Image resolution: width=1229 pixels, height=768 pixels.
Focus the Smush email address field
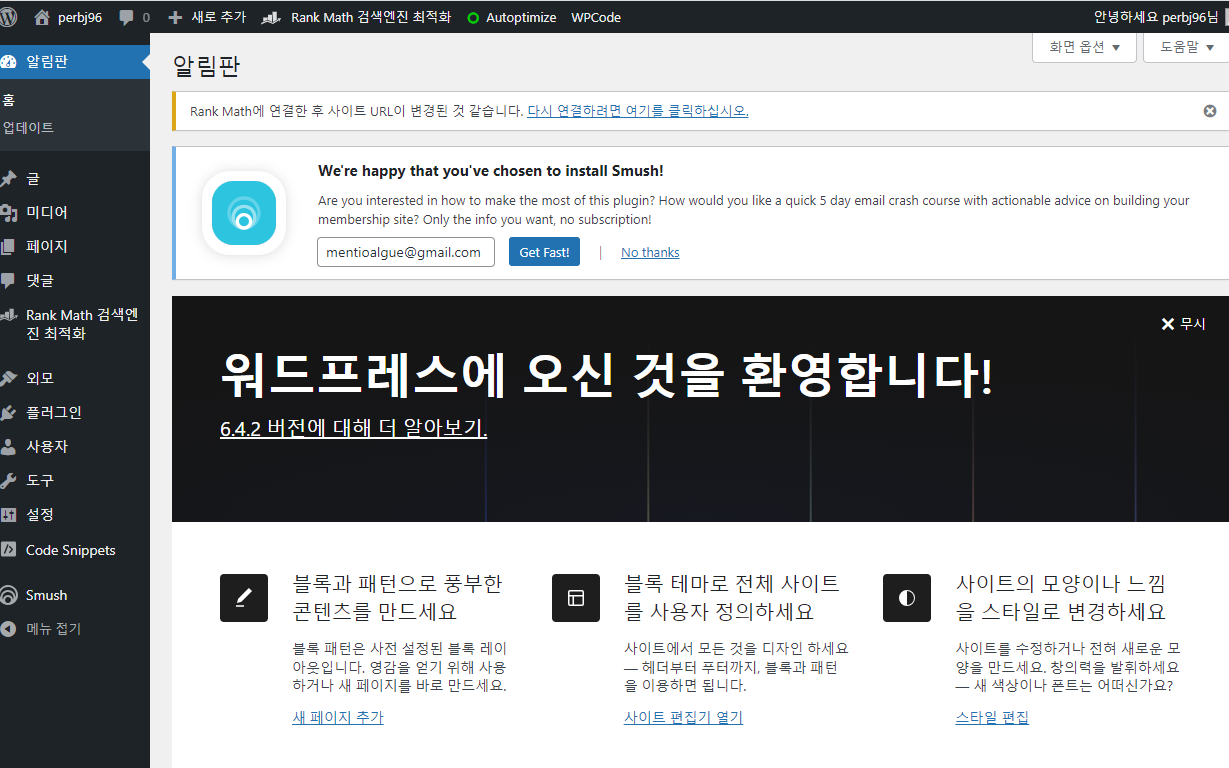(x=406, y=252)
